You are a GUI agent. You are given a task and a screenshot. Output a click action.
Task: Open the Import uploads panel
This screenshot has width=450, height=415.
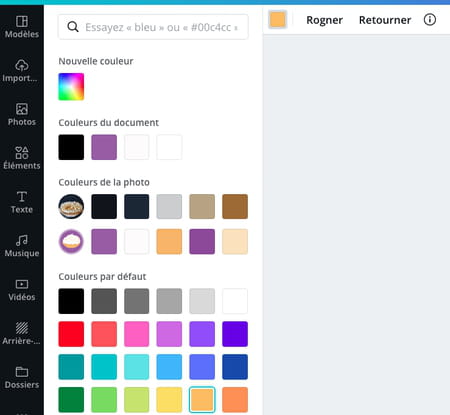click(x=22, y=71)
